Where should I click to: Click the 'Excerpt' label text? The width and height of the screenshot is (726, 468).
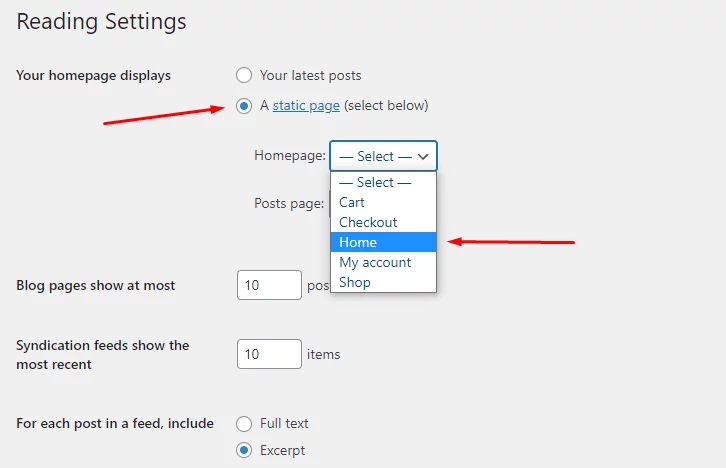(282, 450)
